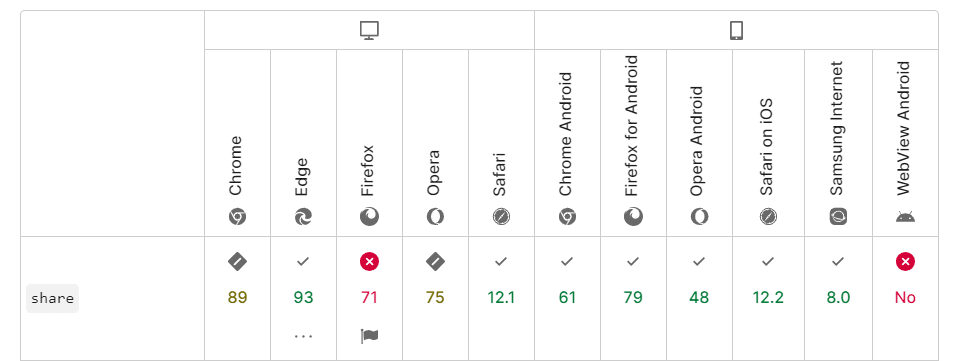961x361 pixels.
Task: Click the Opera Android column header
Action: [699, 142]
